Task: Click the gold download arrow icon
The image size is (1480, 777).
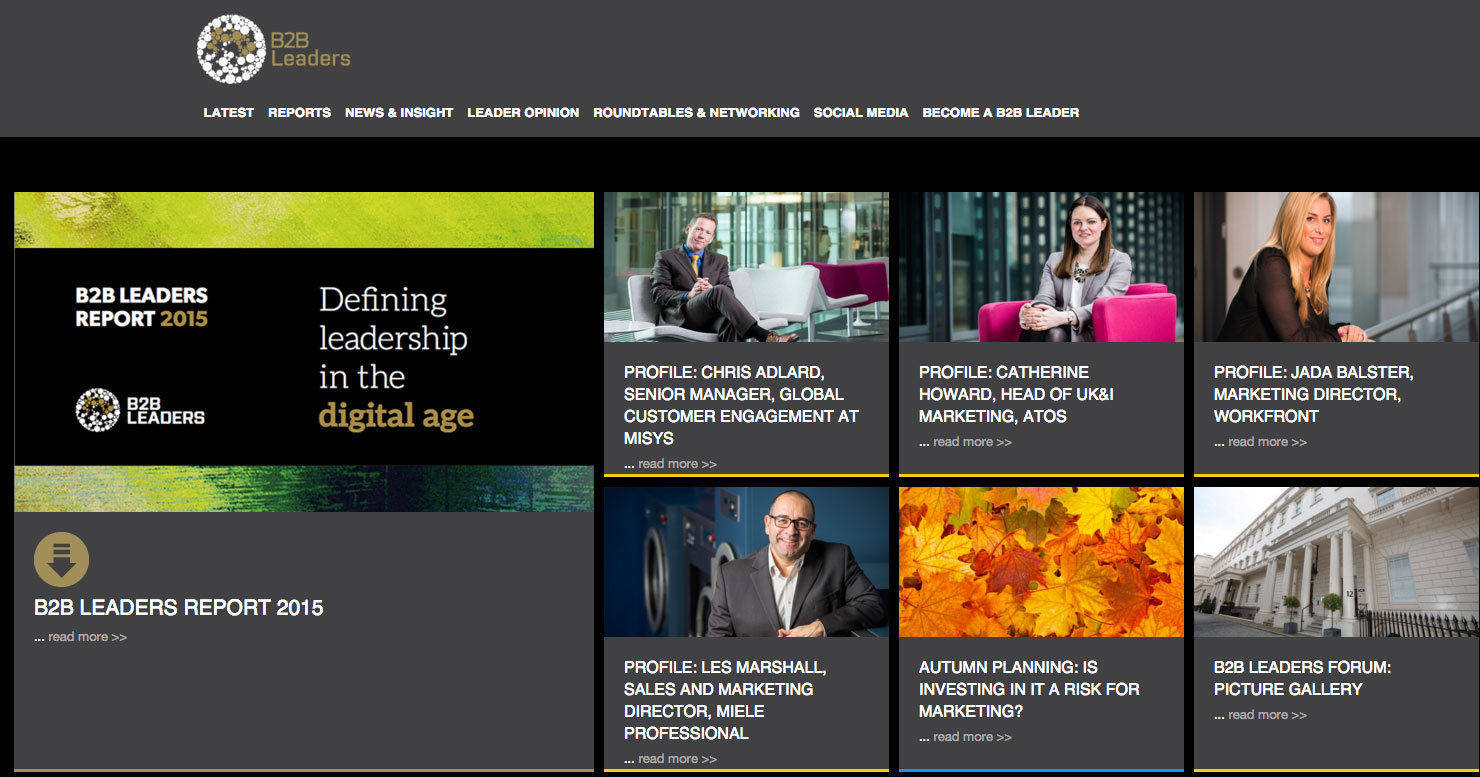Action: pyautogui.click(x=61, y=559)
